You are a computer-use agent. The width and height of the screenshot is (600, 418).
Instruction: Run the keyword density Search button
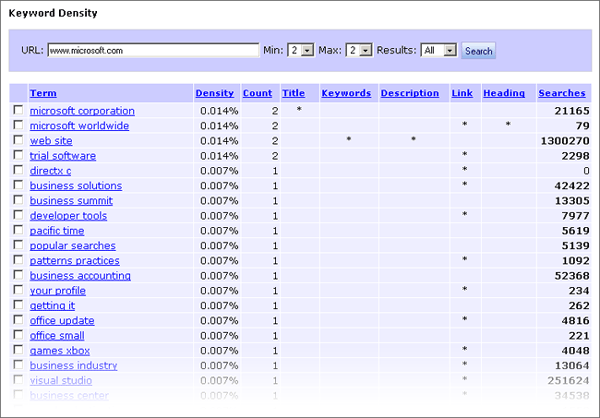click(478, 51)
